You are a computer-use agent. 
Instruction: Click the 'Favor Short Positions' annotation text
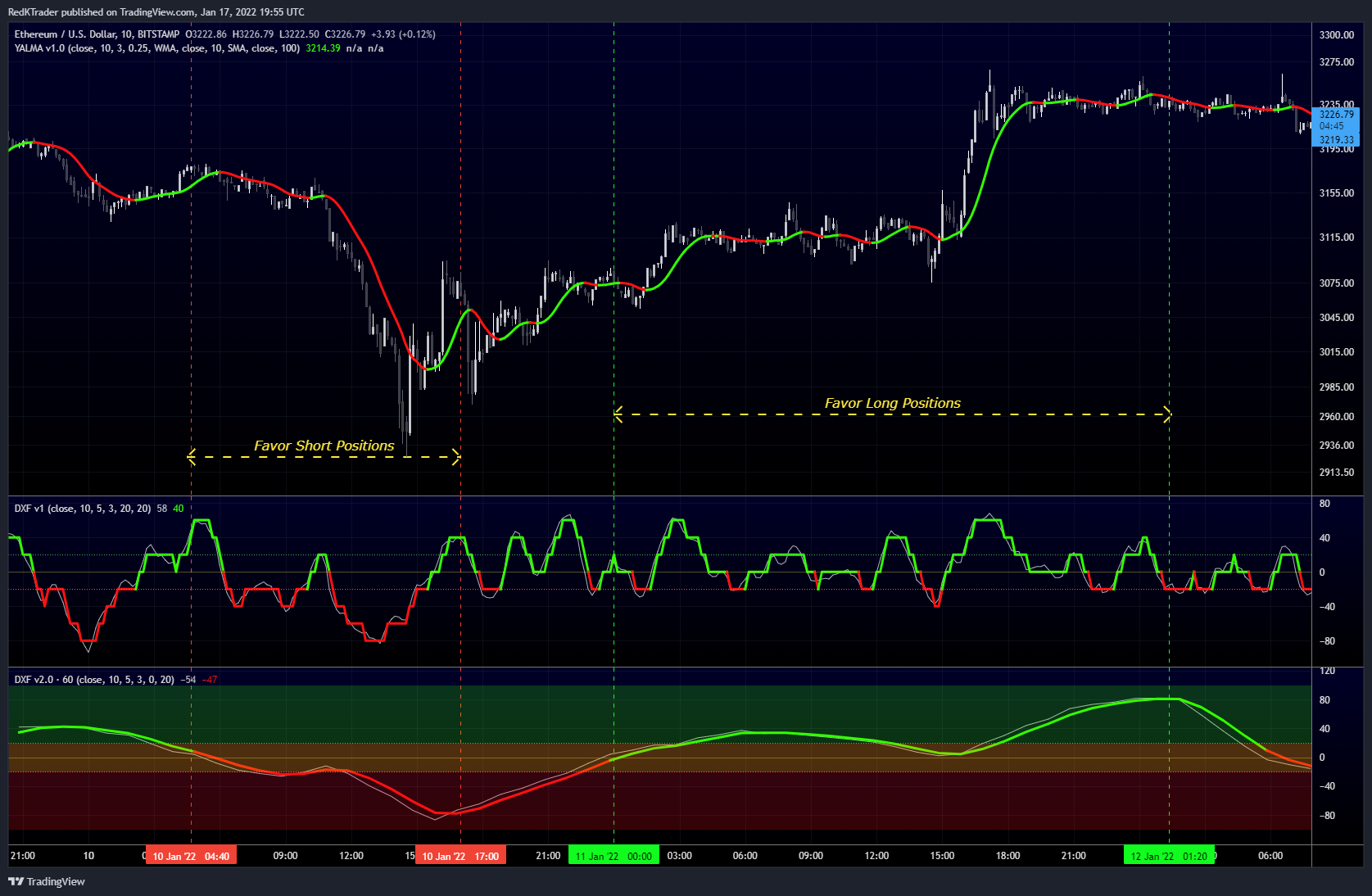coord(324,446)
